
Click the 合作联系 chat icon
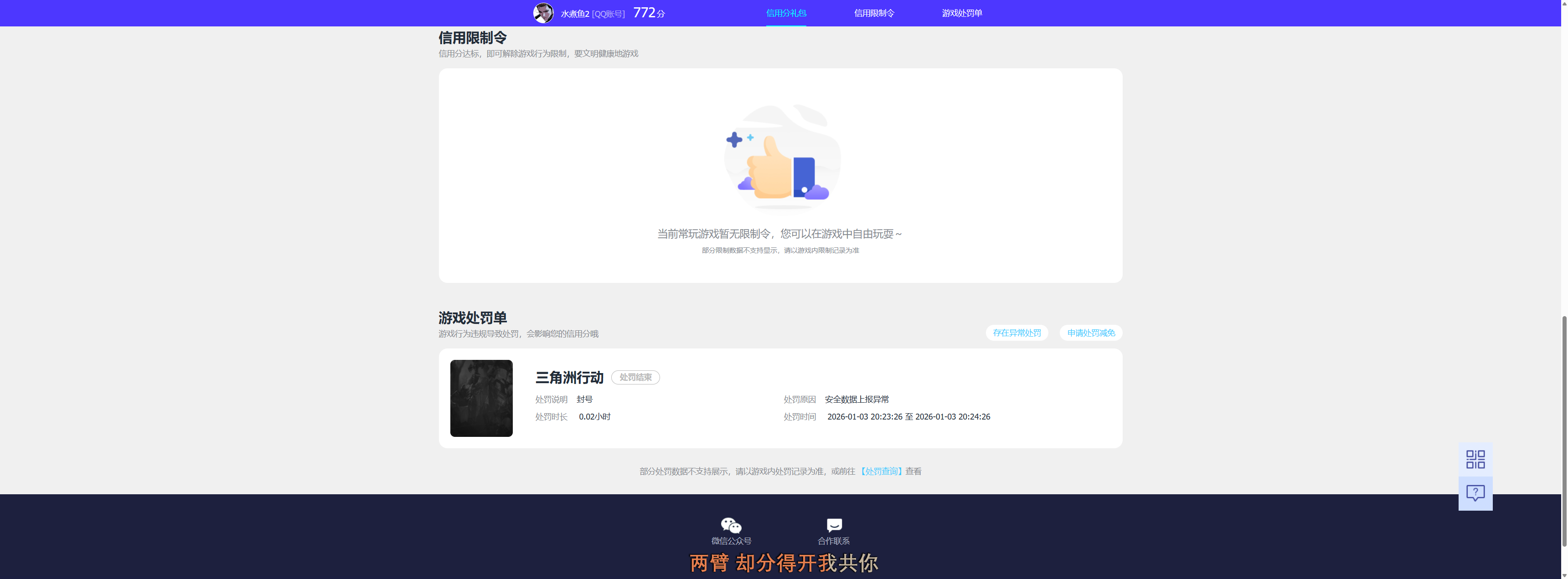(834, 525)
